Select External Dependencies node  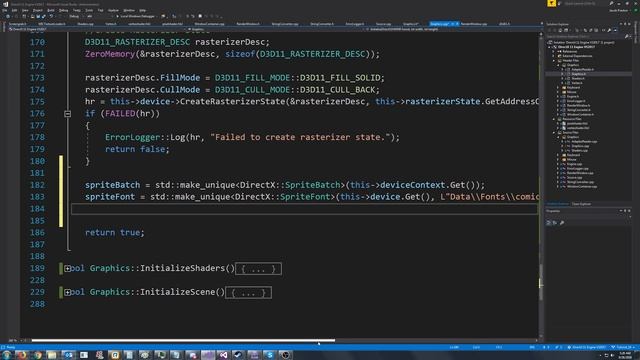[577, 56]
